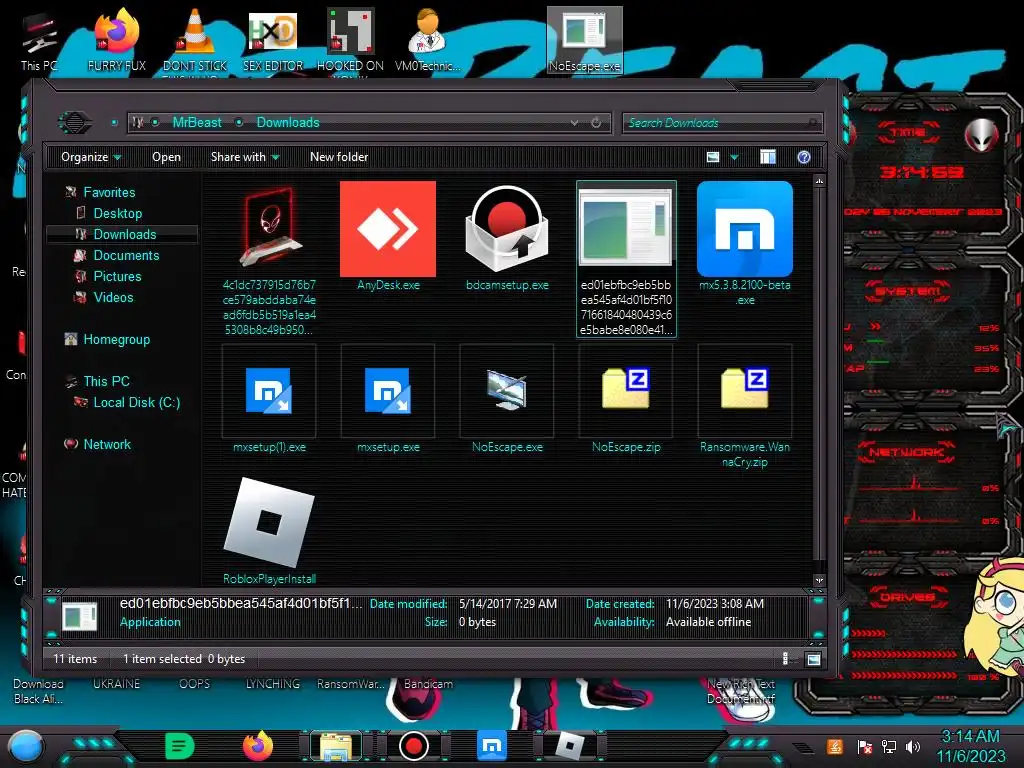
Task: Select the 4c1dc737915d76b7 alien file icon
Action: coord(269,228)
